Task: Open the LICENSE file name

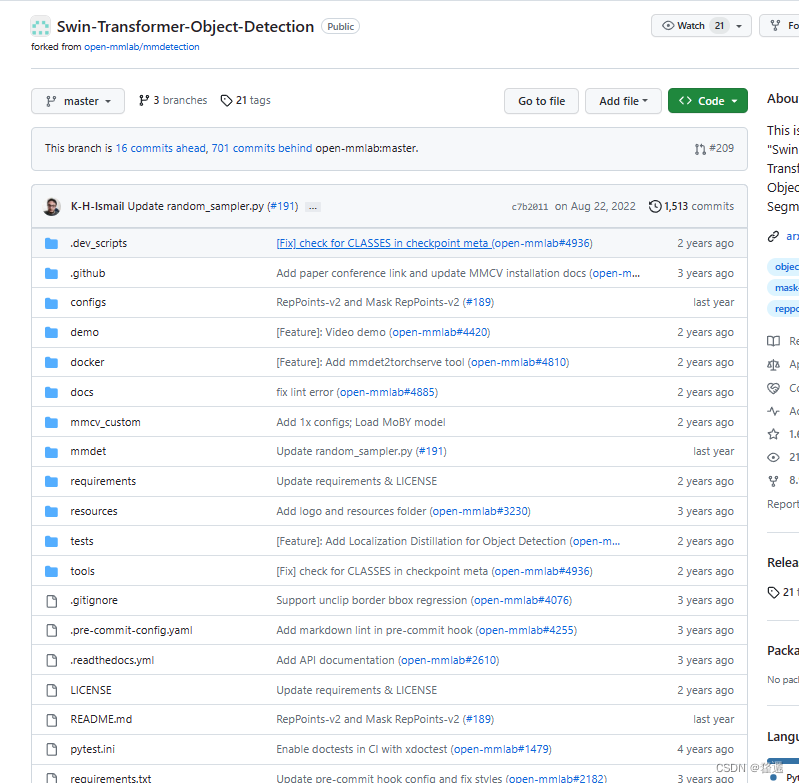Action: coord(91,690)
